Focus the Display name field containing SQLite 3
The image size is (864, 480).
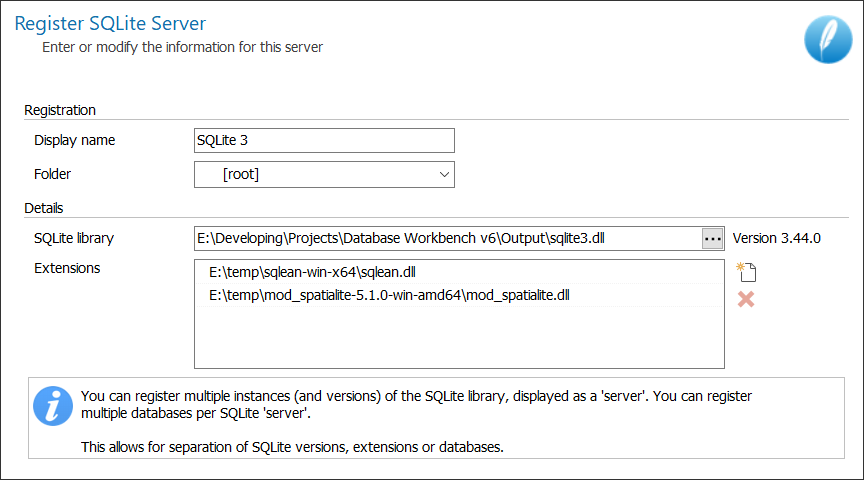point(324,141)
